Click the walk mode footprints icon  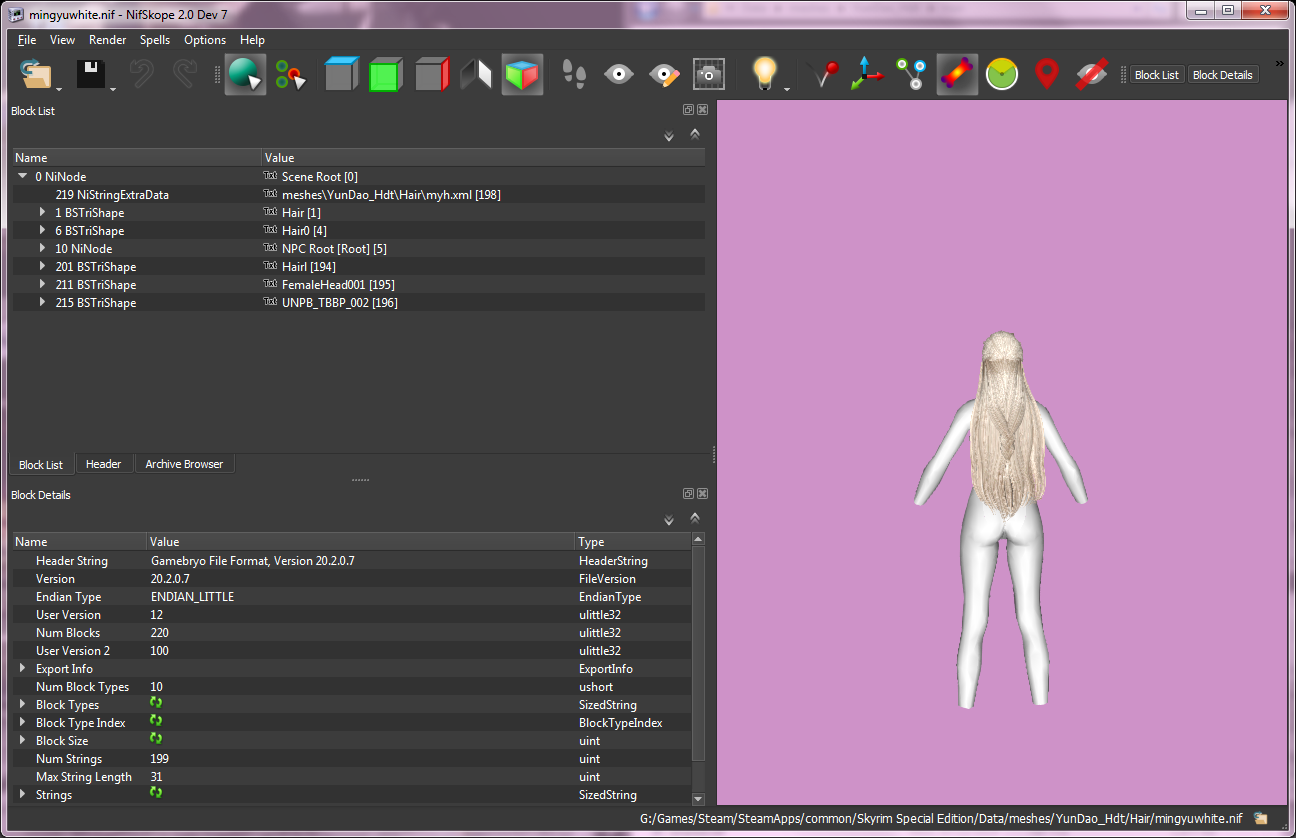573,75
